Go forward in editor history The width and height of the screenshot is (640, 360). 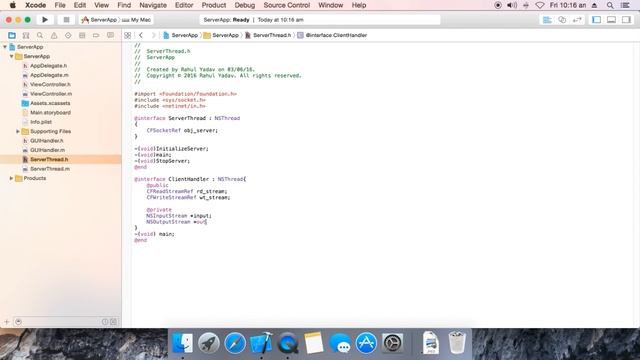[153, 36]
